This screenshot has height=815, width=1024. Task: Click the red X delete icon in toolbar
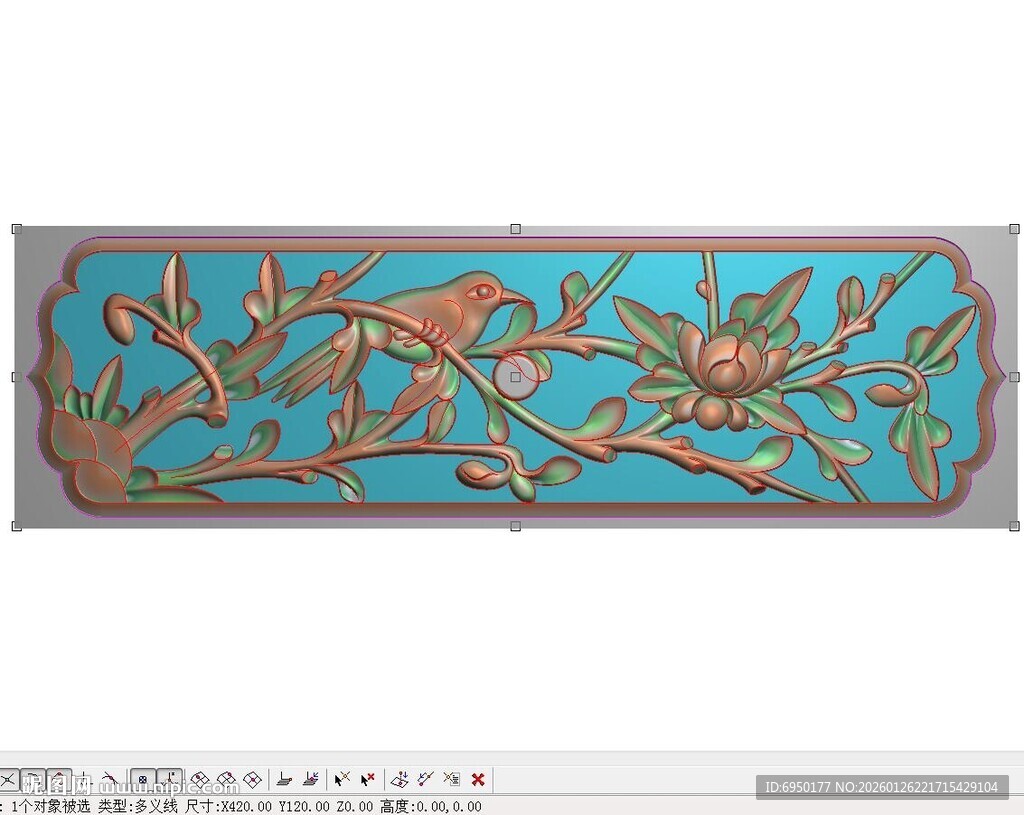(x=478, y=779)
